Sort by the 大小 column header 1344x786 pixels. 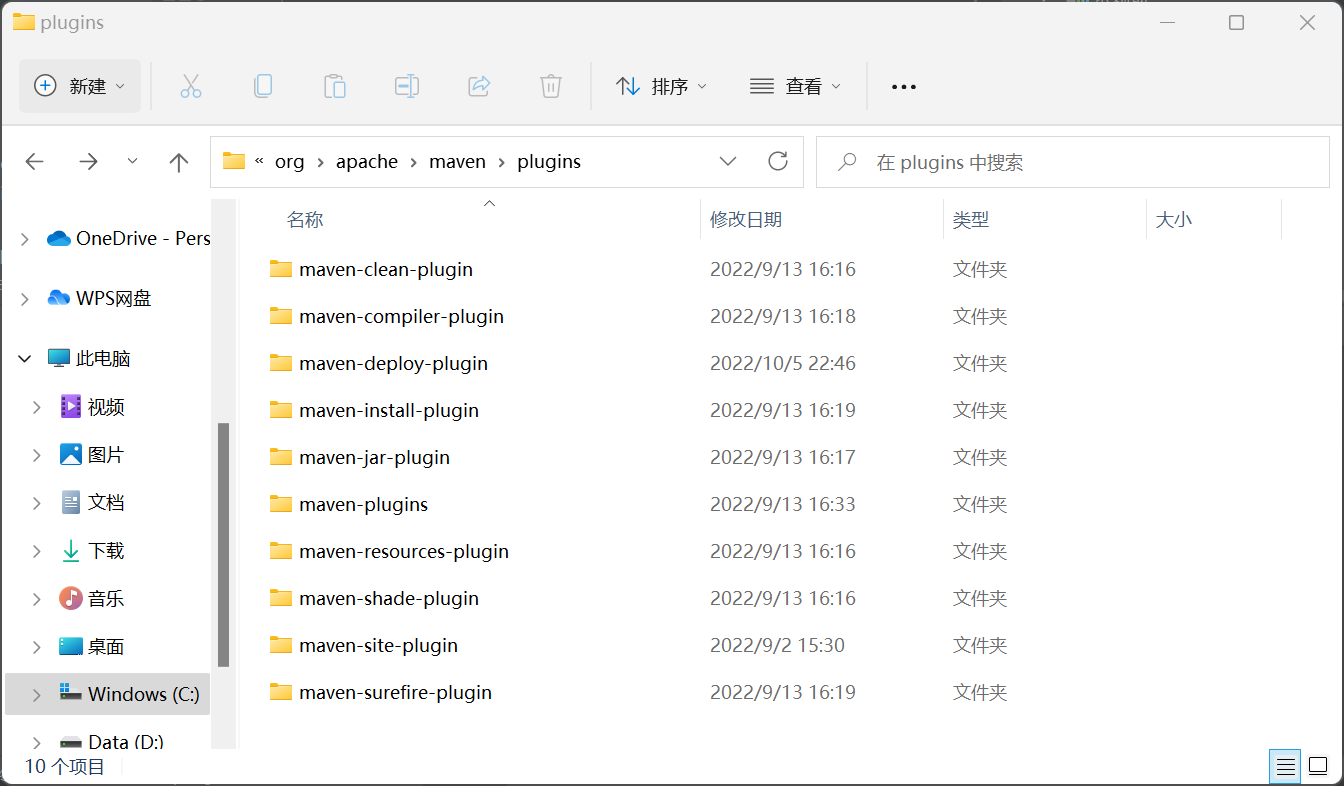(1173, 220)
